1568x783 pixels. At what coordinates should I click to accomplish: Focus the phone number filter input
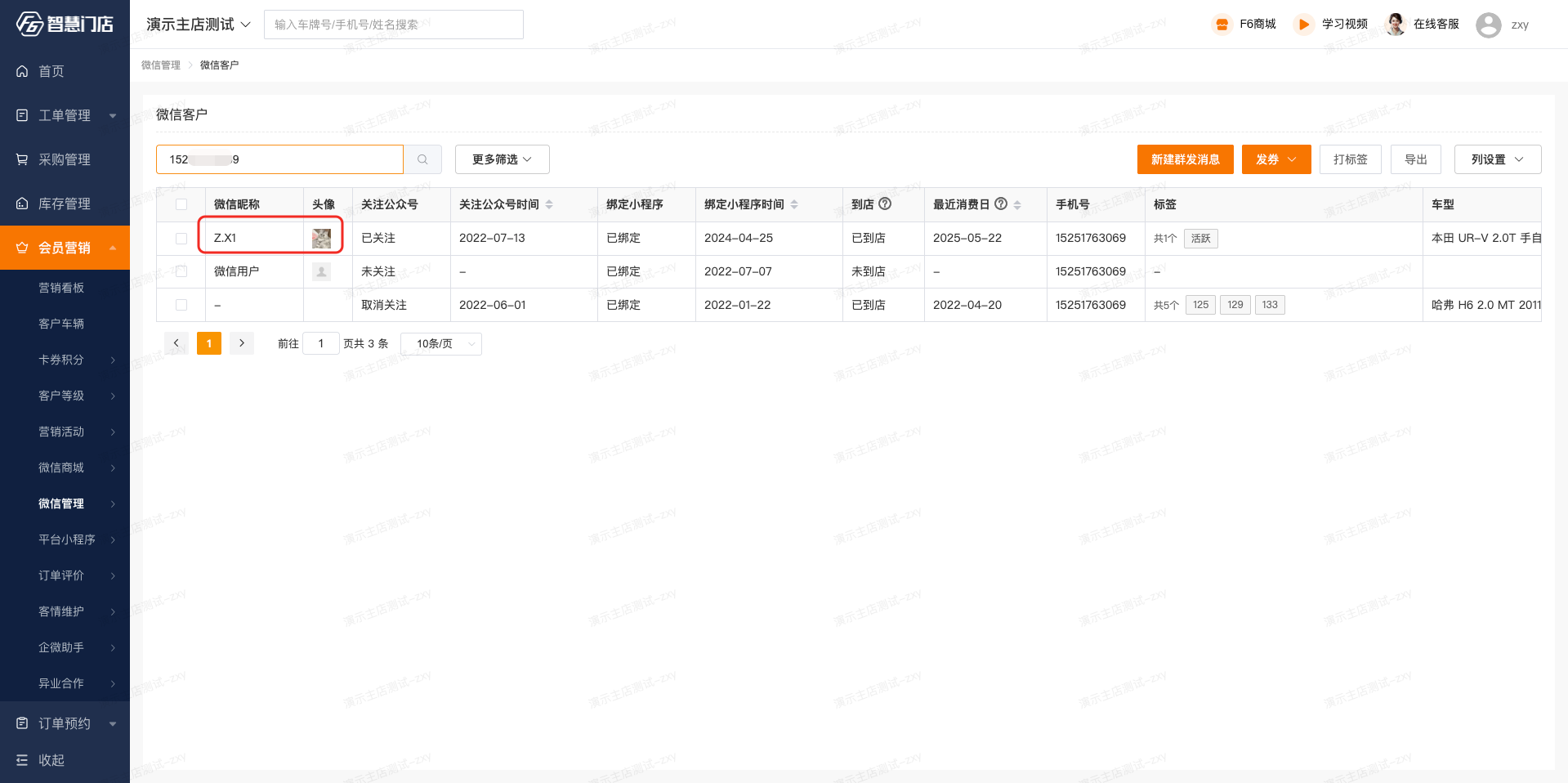[279, 159]
